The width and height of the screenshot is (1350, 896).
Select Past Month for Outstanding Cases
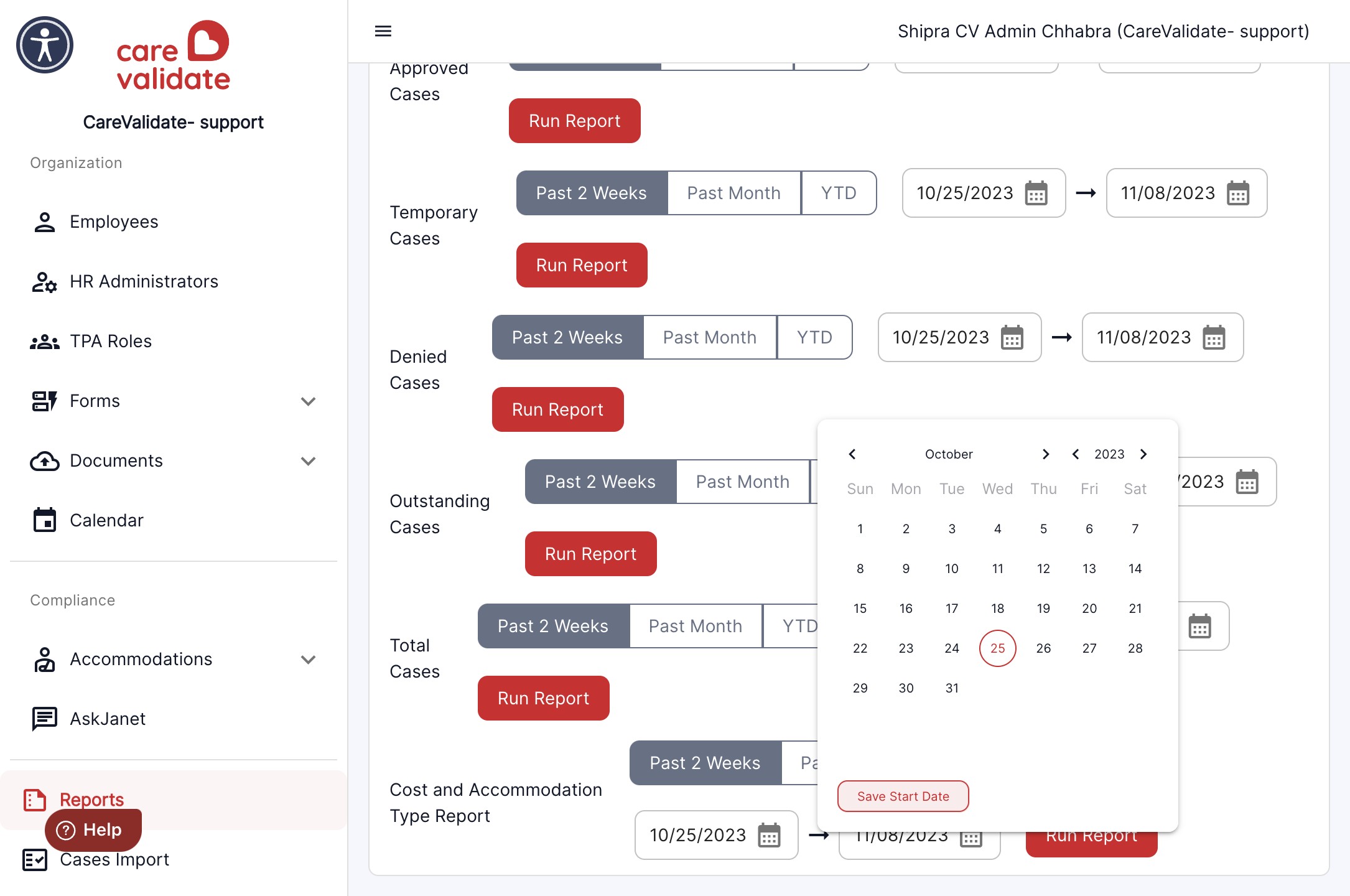click(x=743, y=482)
